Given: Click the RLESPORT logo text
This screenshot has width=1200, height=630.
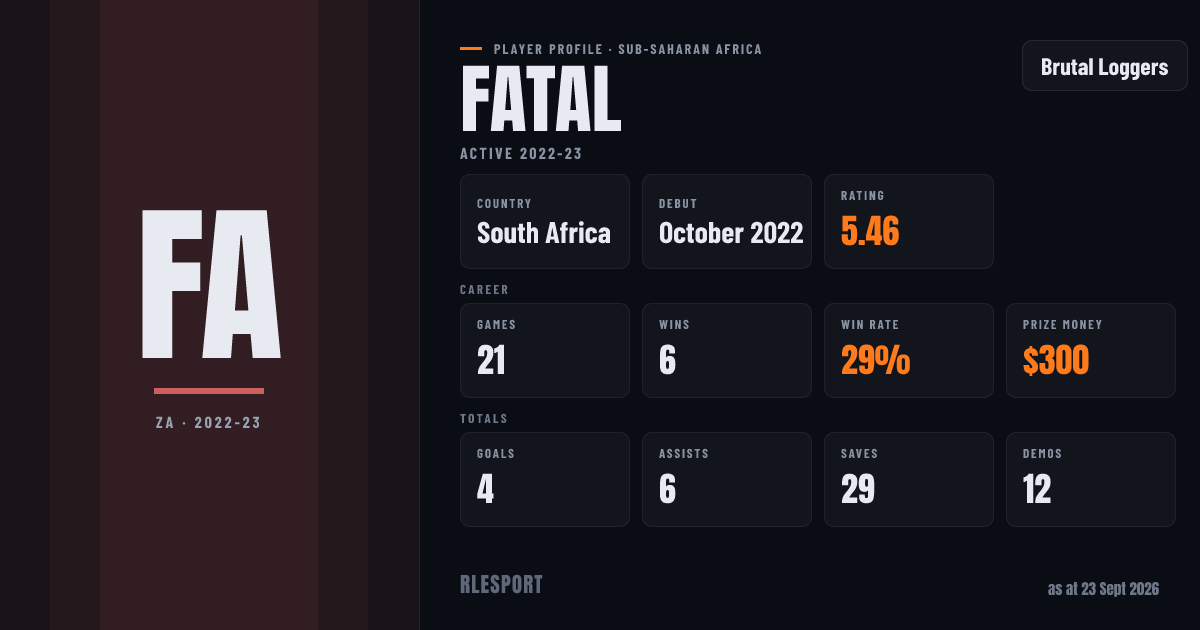Looking at the screenshot, I should [x=501, y=585].
